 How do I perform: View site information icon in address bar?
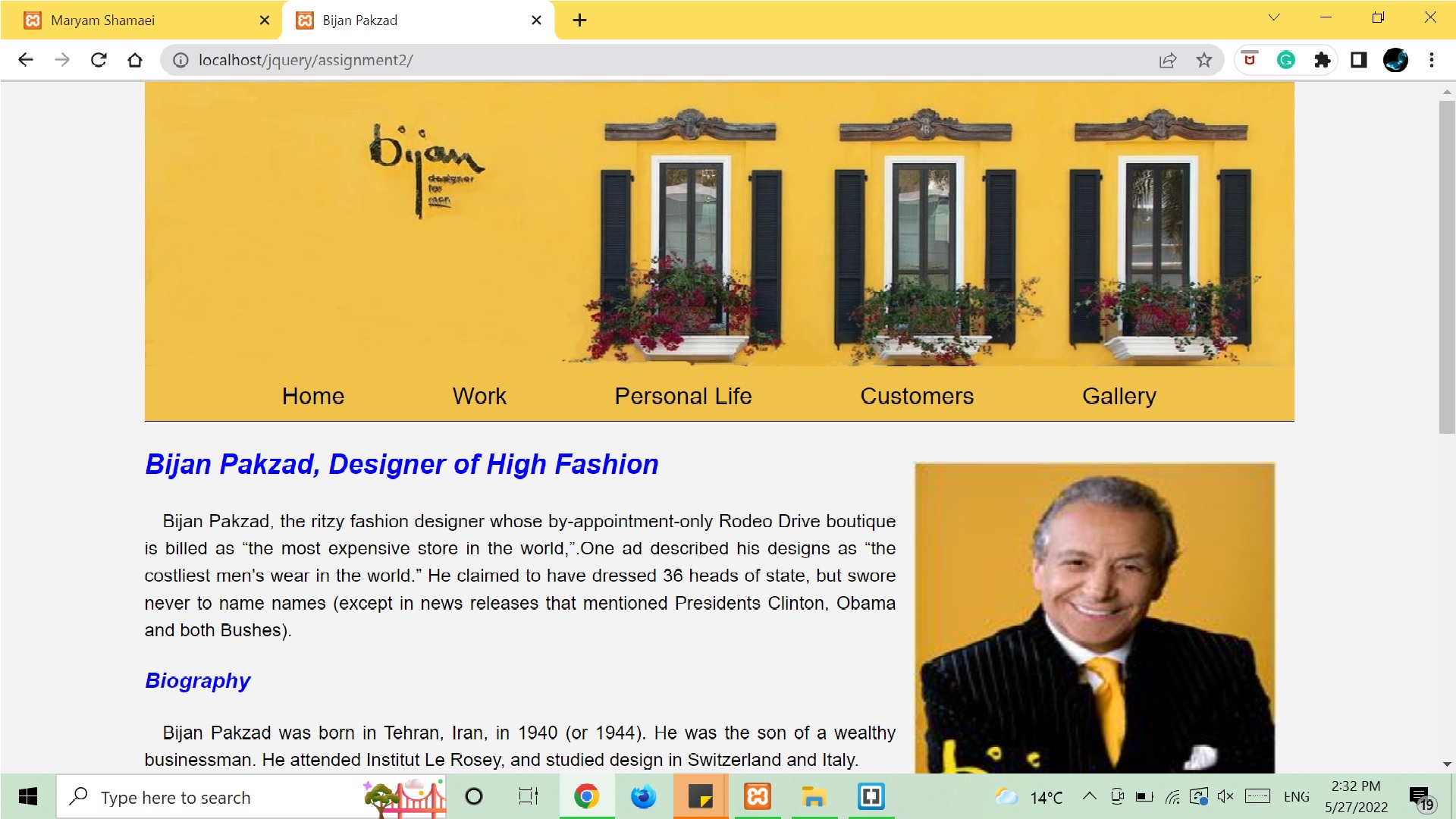(x=180, y=60)
